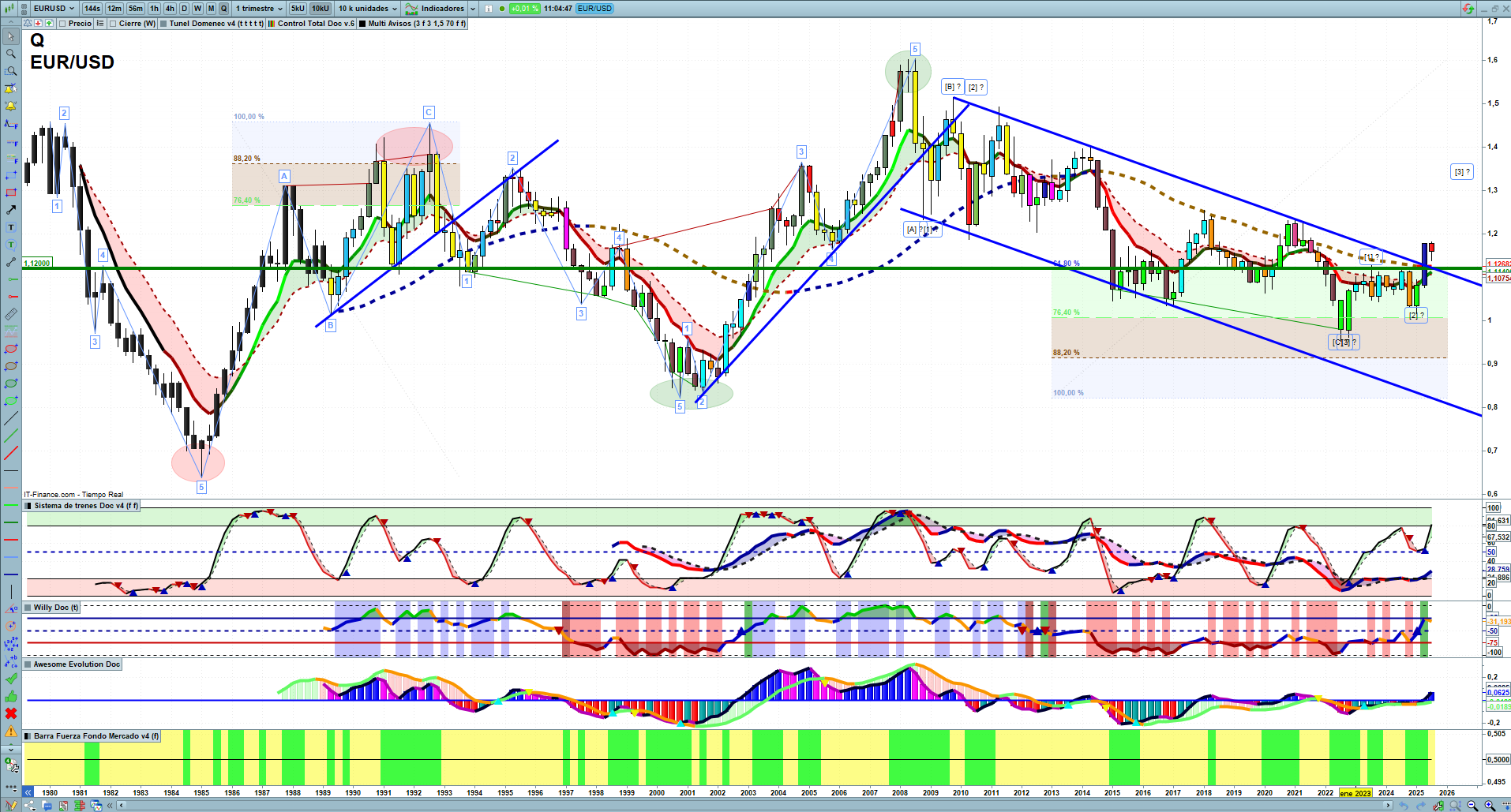Click the price list icon beside Precio
Viewport: 1511px width, 812px height.
click(100, 24)
